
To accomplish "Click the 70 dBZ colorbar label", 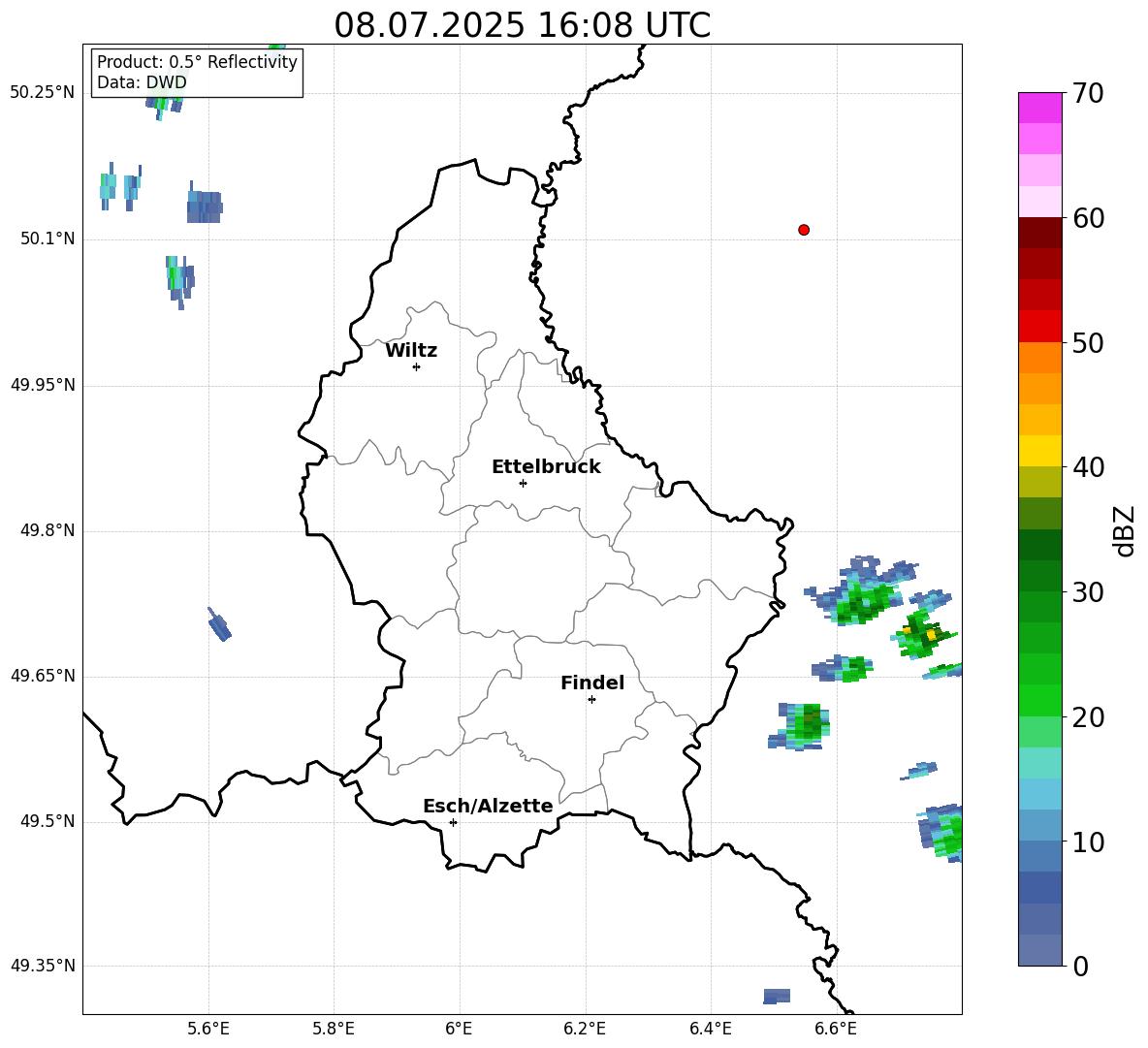I will click(1088, 93).
